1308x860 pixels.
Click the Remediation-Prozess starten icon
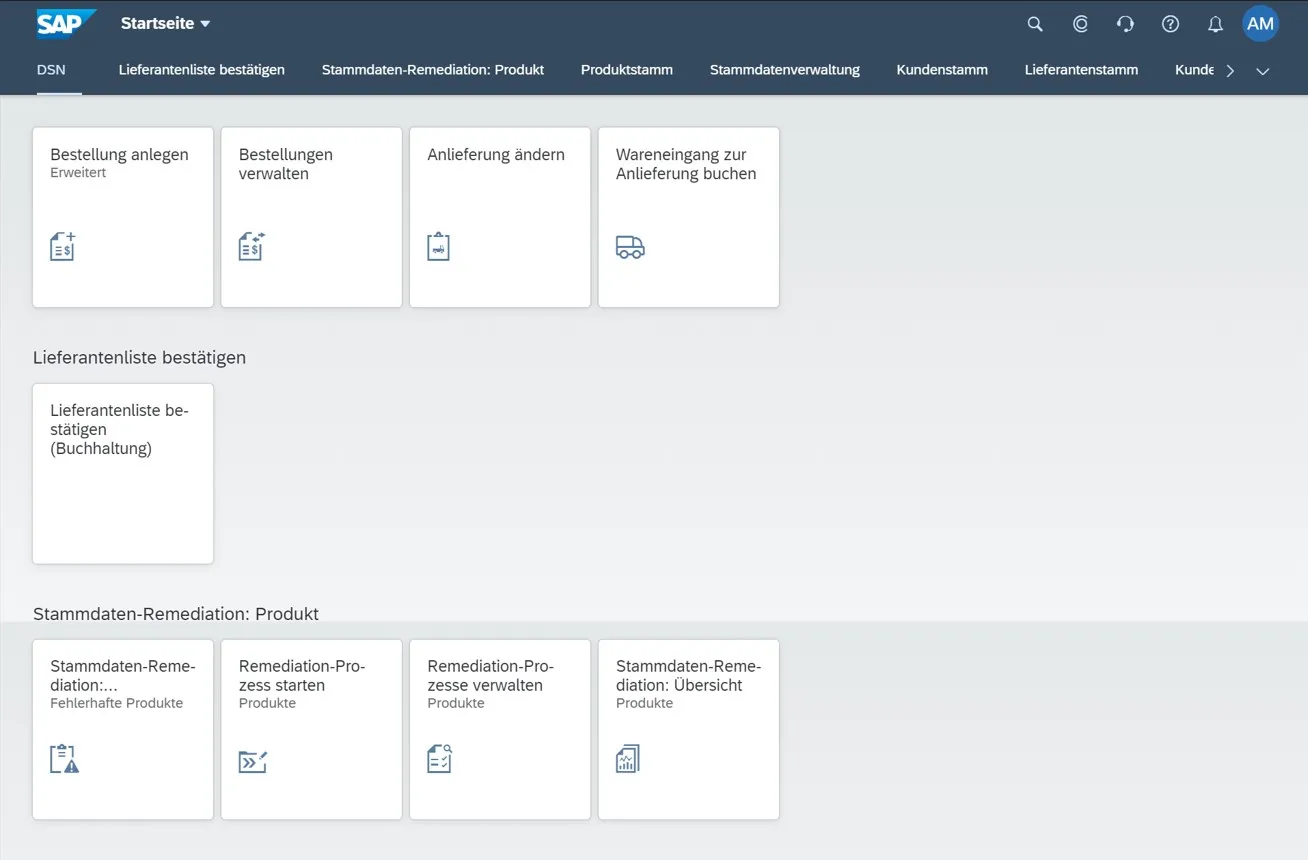pyautogui.click(x=253, y=762)
